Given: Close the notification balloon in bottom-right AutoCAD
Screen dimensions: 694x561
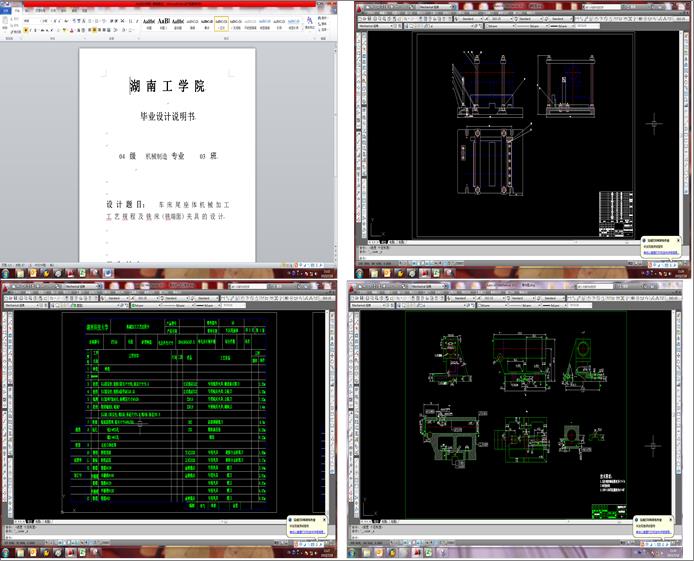Looking at the screenshot, I should point(671,519).
